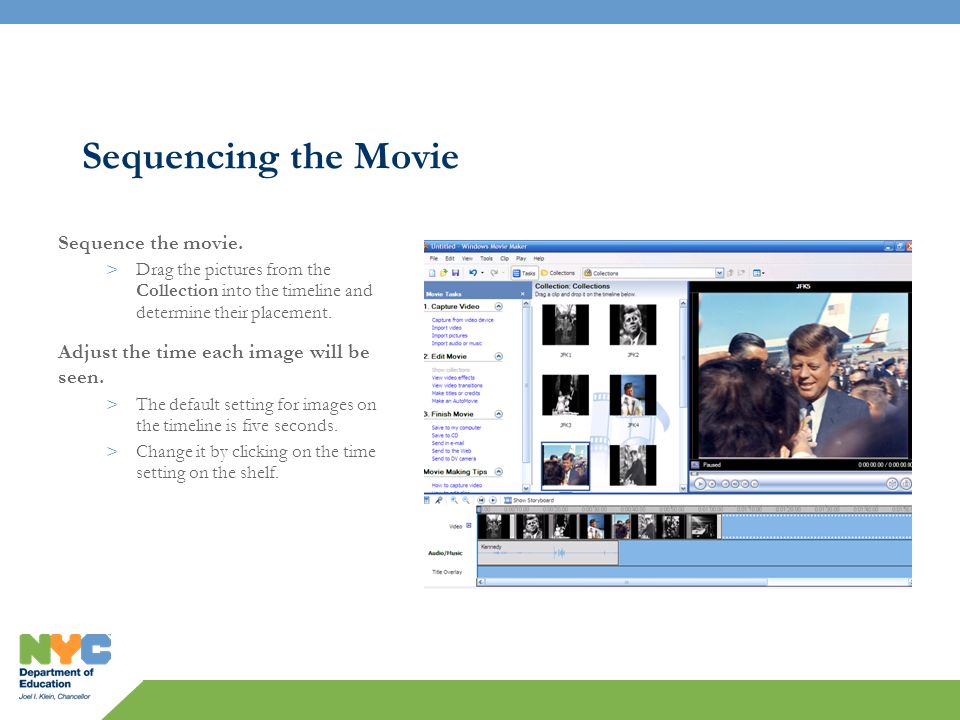Collapse the Movie Making Tips section
Screen dimensions: 960x720
coord(498,471)
